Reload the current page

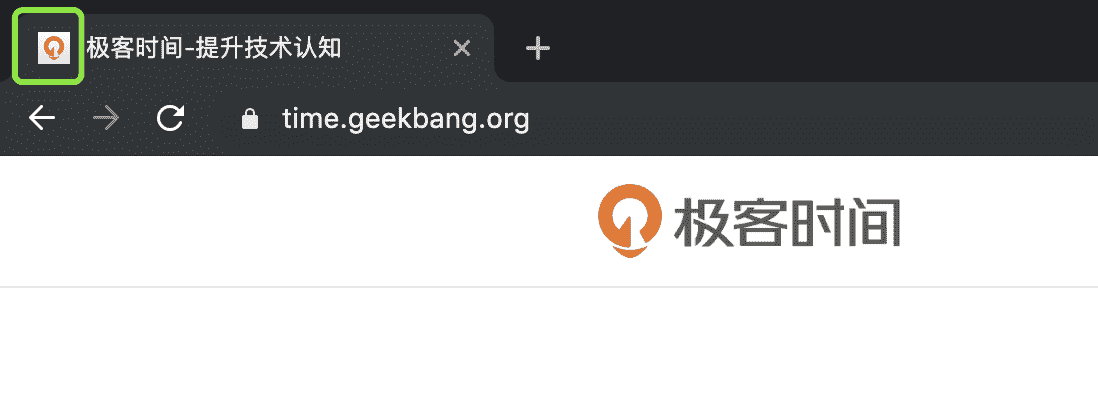[170, 119]
